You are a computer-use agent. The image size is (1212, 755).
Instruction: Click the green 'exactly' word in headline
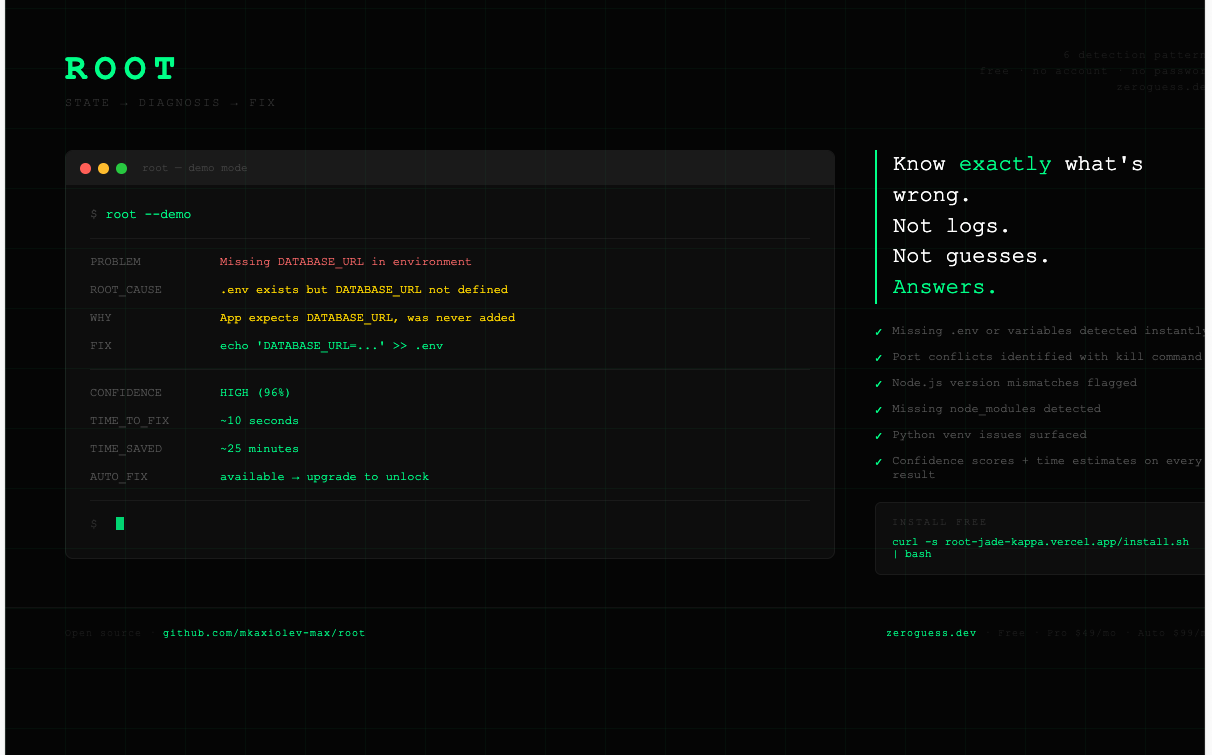coord(1005,164)
